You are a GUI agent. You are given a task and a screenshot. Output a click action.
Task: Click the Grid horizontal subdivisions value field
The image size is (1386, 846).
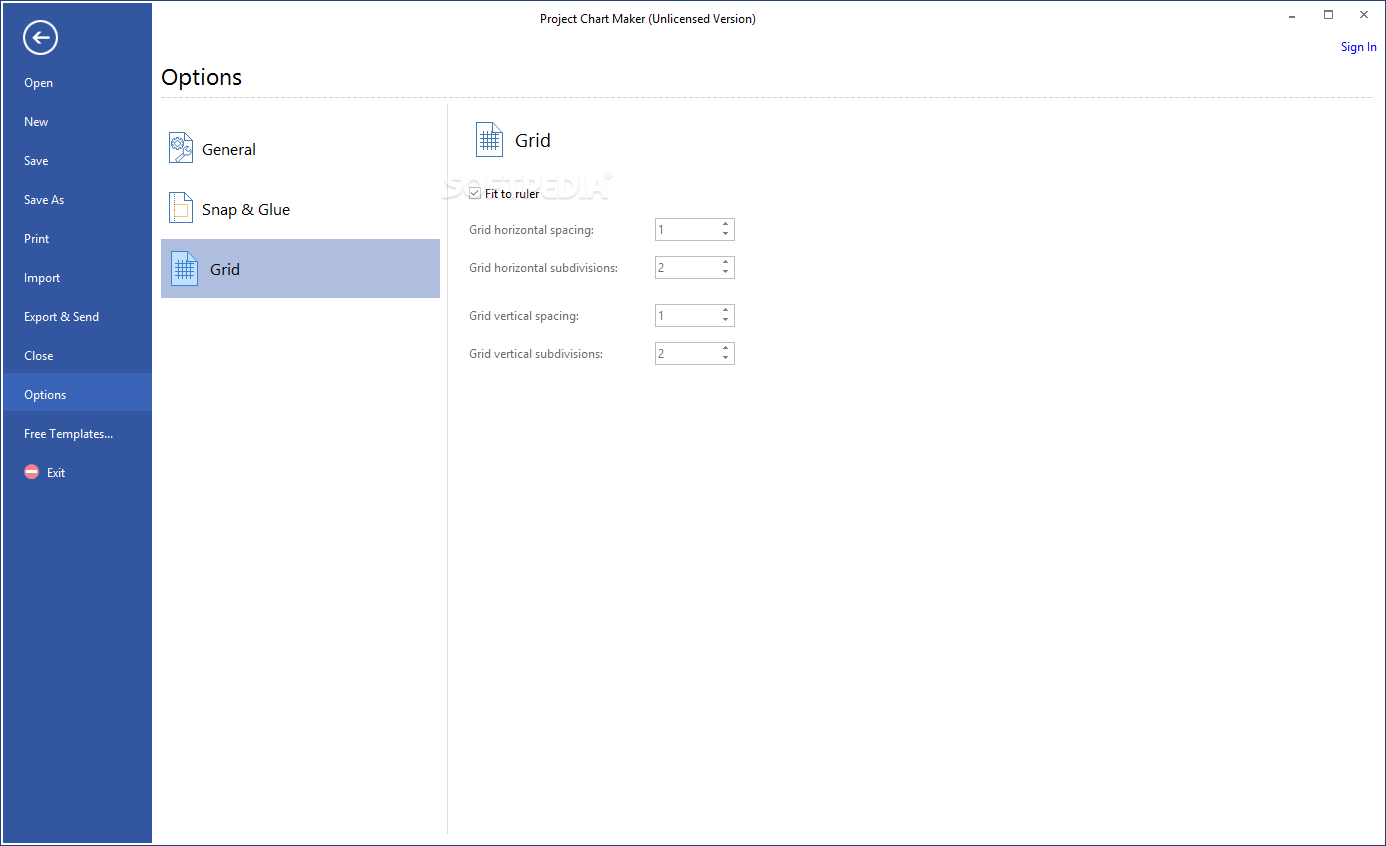[686, 268]
